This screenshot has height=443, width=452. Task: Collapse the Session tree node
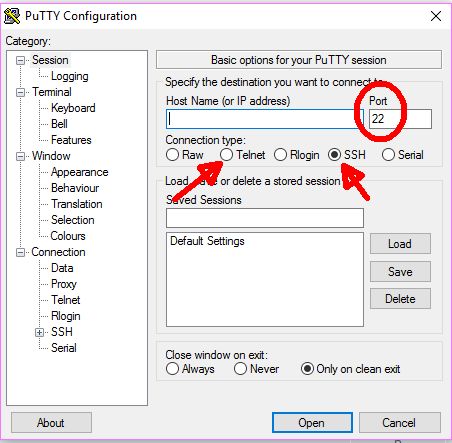pyautogui.click(x=20, y=60)
